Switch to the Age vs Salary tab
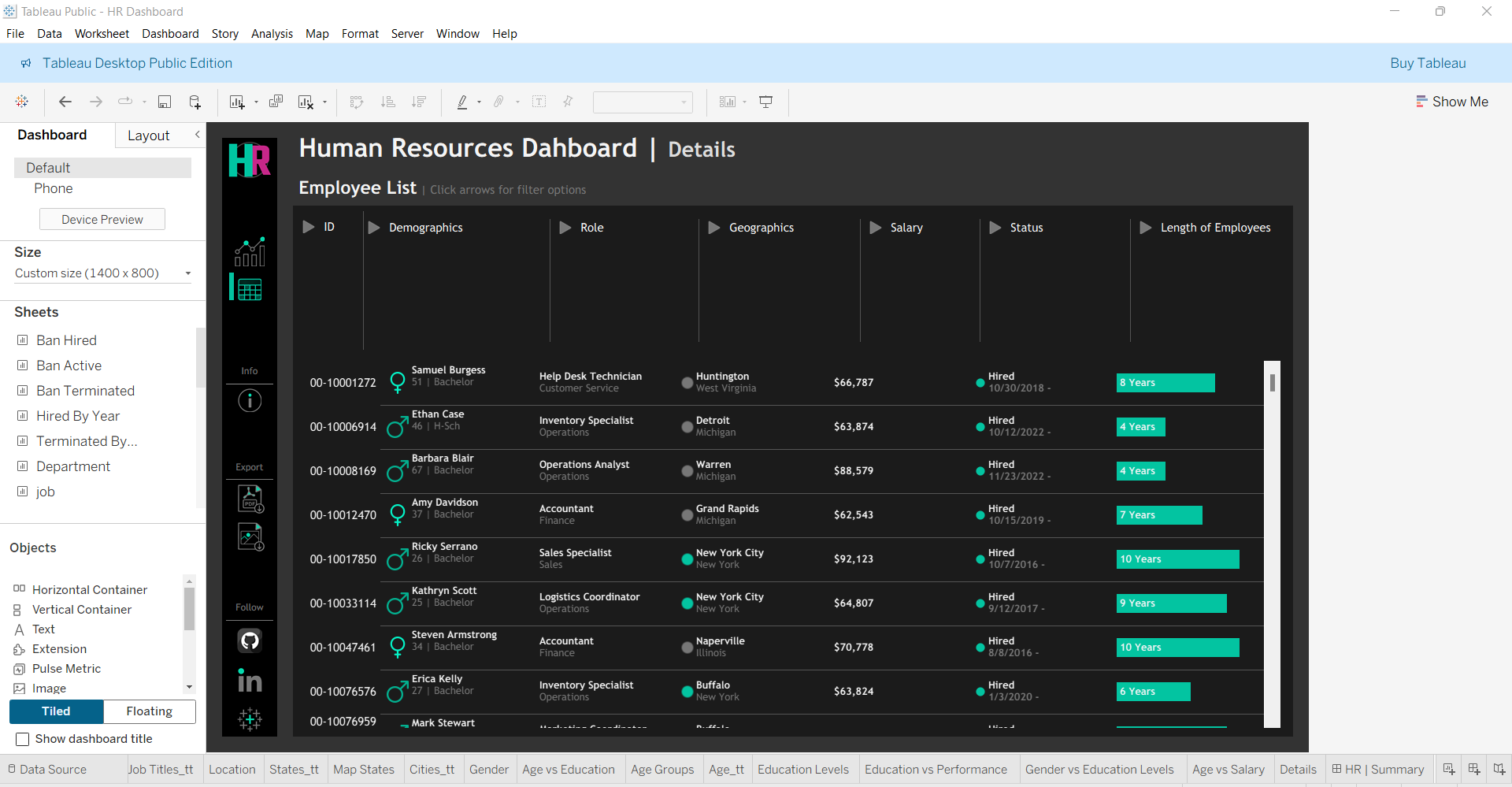This screenshot has width=1512, height=787. tap(1228, 770)
